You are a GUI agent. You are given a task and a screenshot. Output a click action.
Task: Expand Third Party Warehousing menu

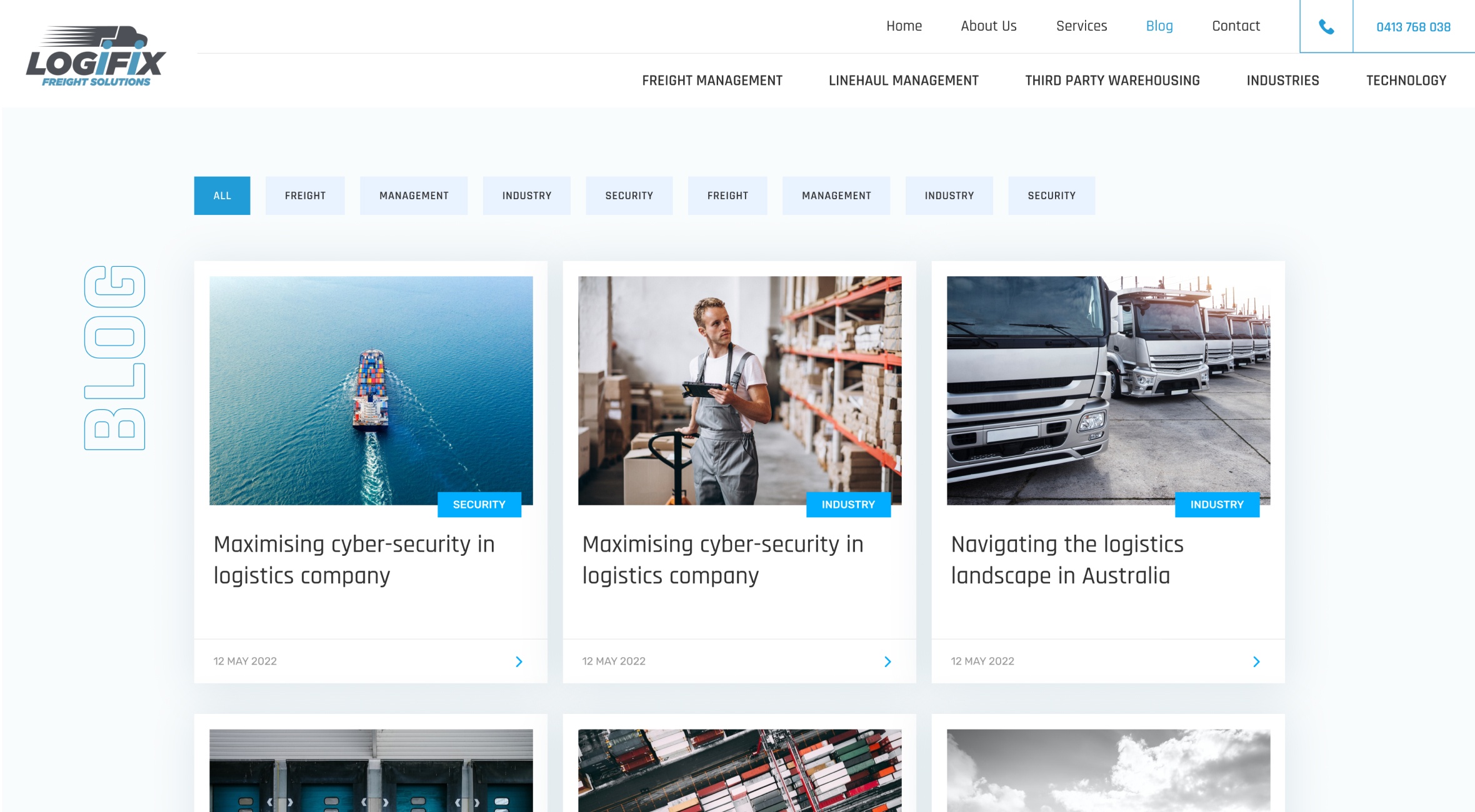point(1112,81)
